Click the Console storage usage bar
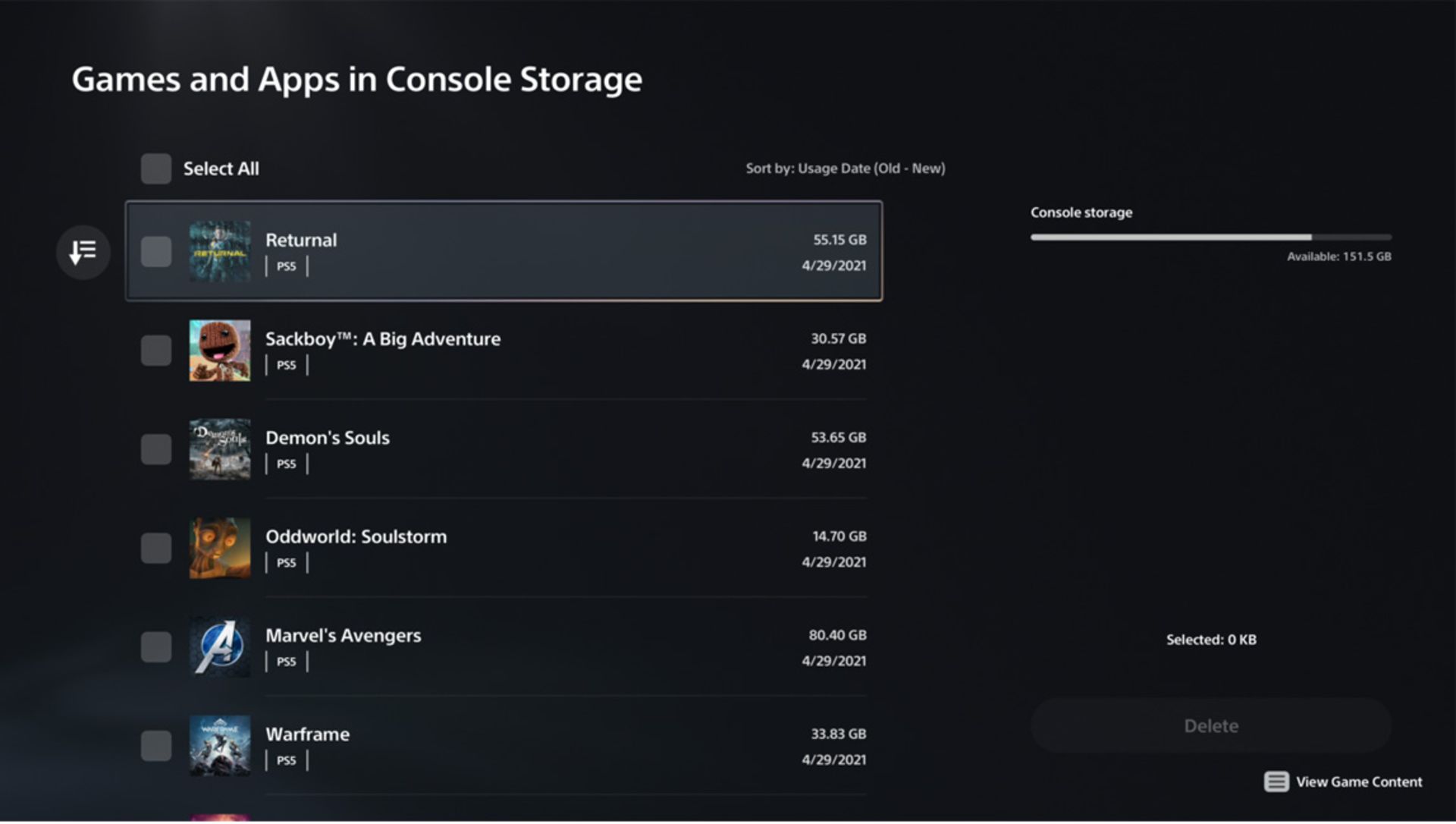Screen dimensions: 1456x824 [x=1210, y=237]
